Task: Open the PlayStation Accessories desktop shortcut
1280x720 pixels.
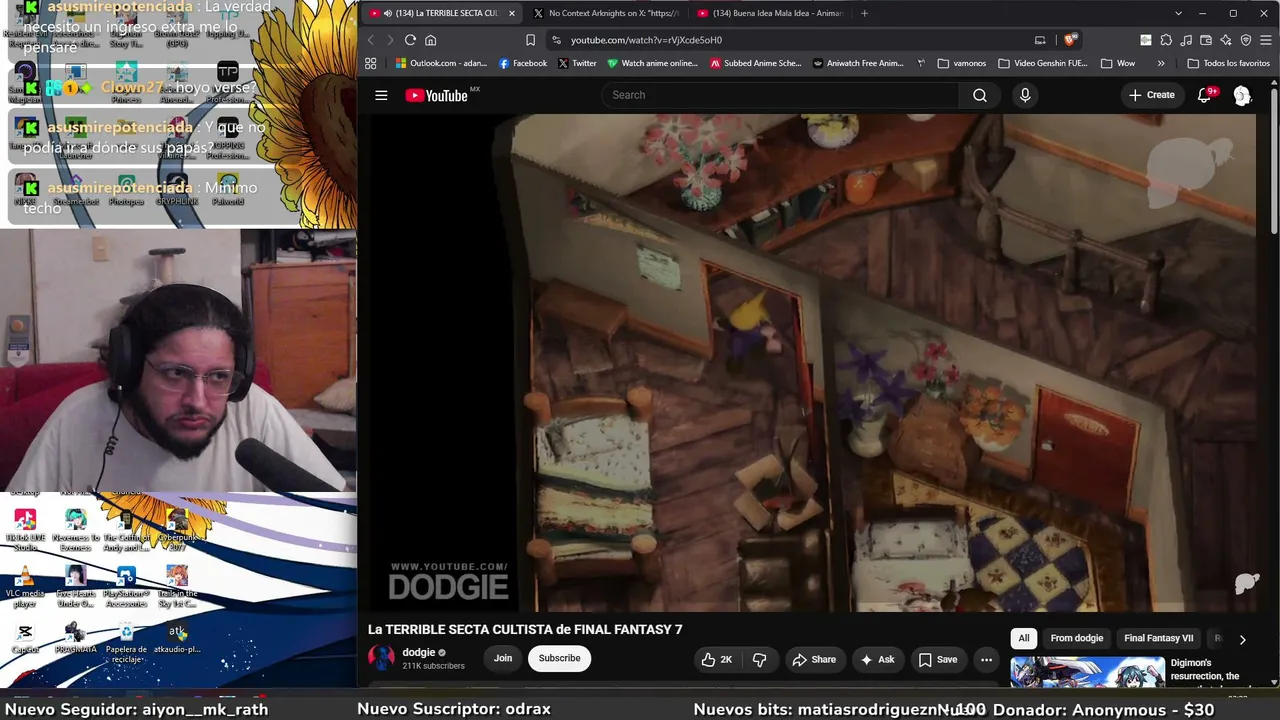Action: tap(126, 586)
